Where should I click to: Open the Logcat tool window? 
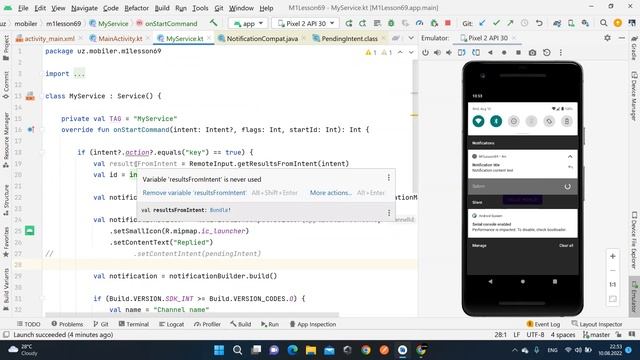[x=171, y=324]
